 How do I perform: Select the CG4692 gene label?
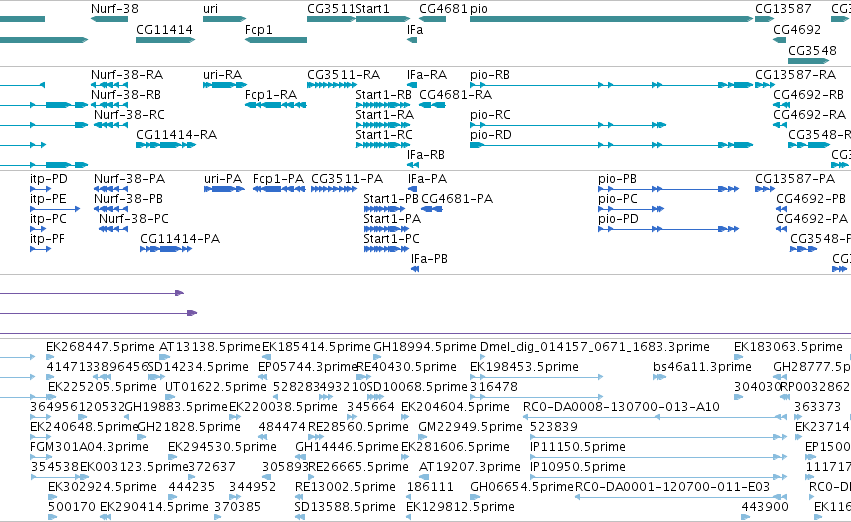tap(797, 29)
